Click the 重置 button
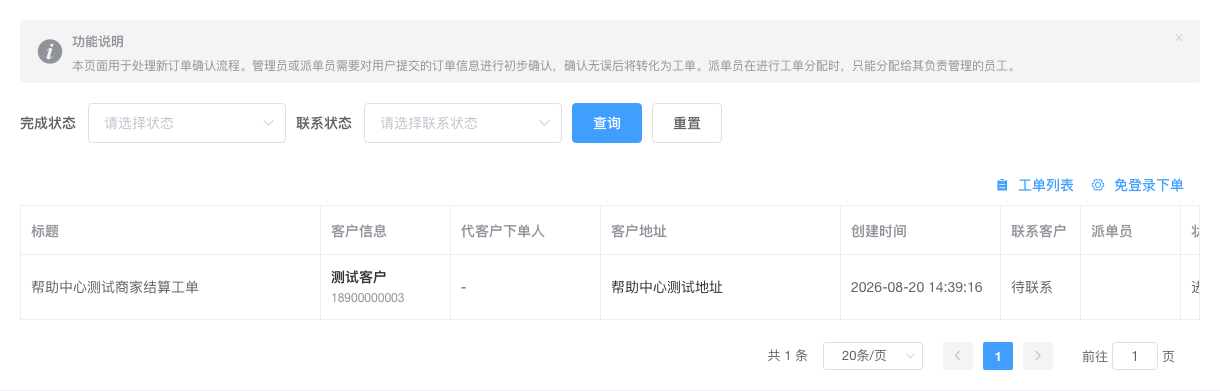 click(x=687, y=123)
